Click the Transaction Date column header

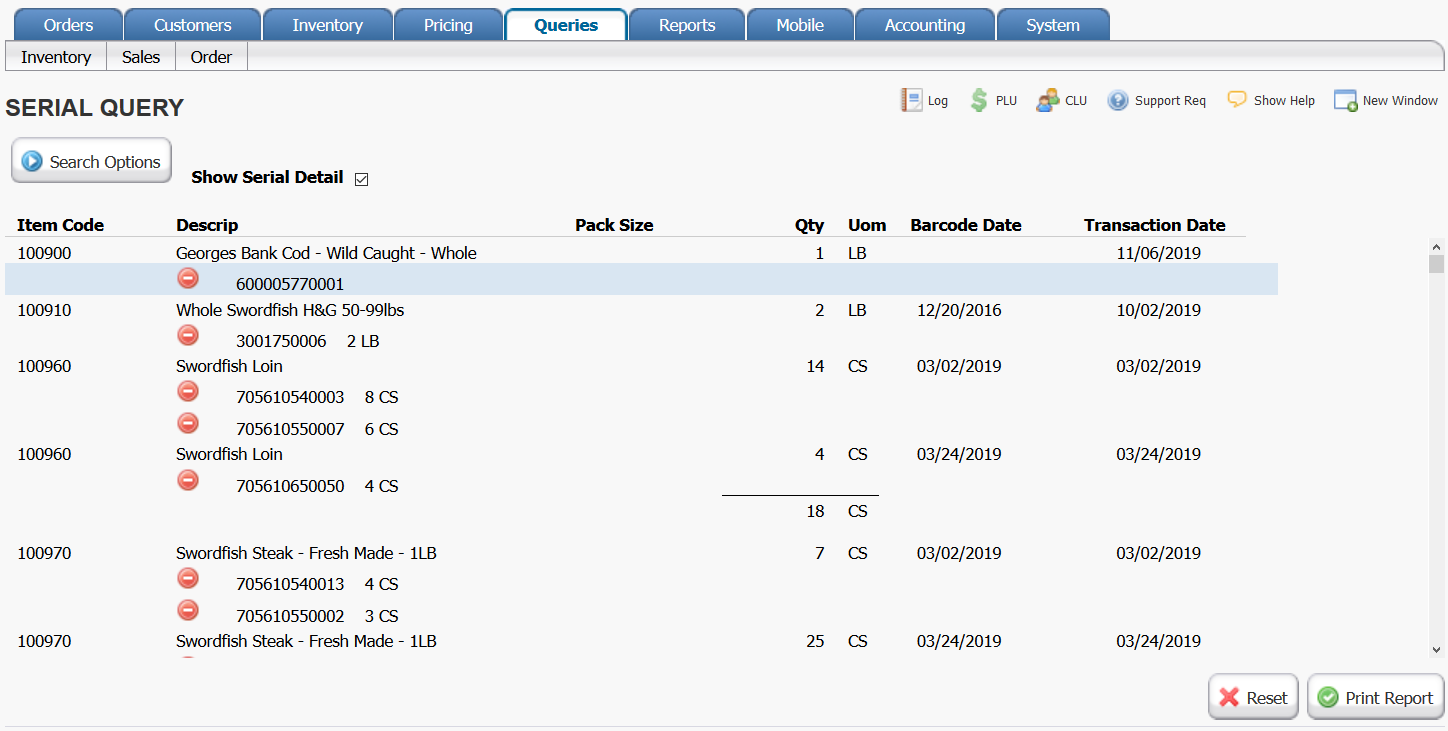pos(1155,225)
